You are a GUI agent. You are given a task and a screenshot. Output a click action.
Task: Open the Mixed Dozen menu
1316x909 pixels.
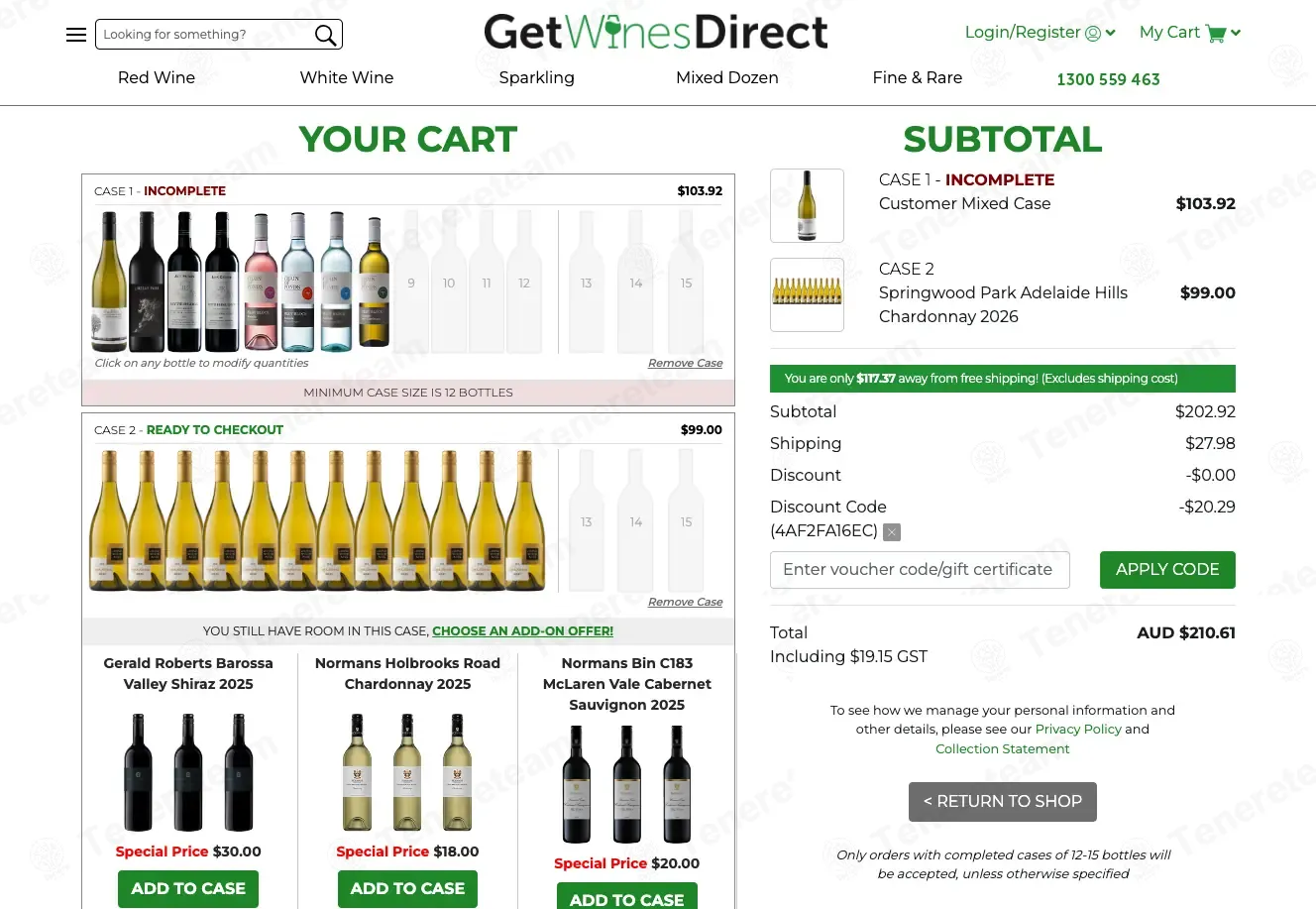(727, 77)
